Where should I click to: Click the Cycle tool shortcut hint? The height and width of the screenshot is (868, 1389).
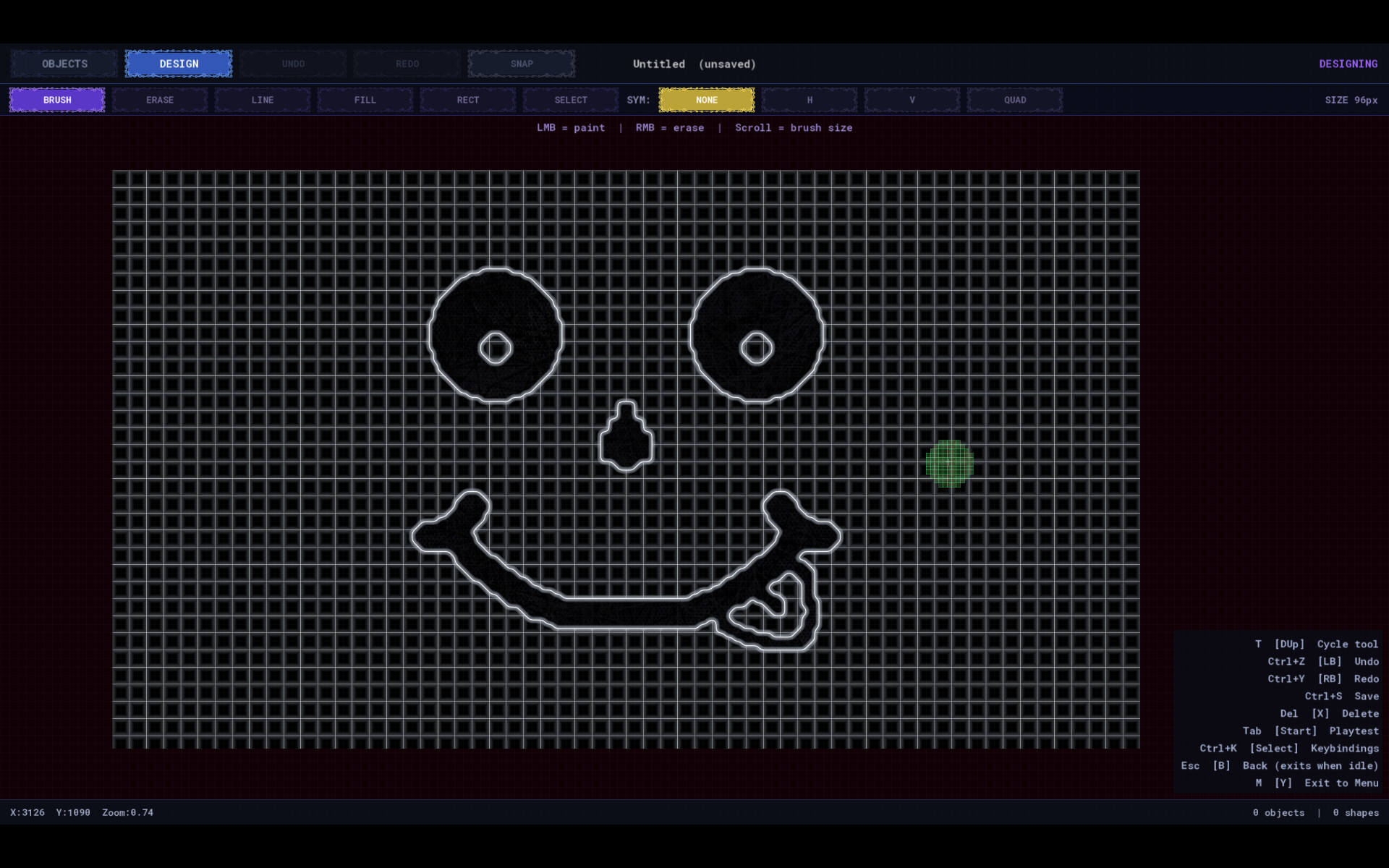tap(1317, 644)
